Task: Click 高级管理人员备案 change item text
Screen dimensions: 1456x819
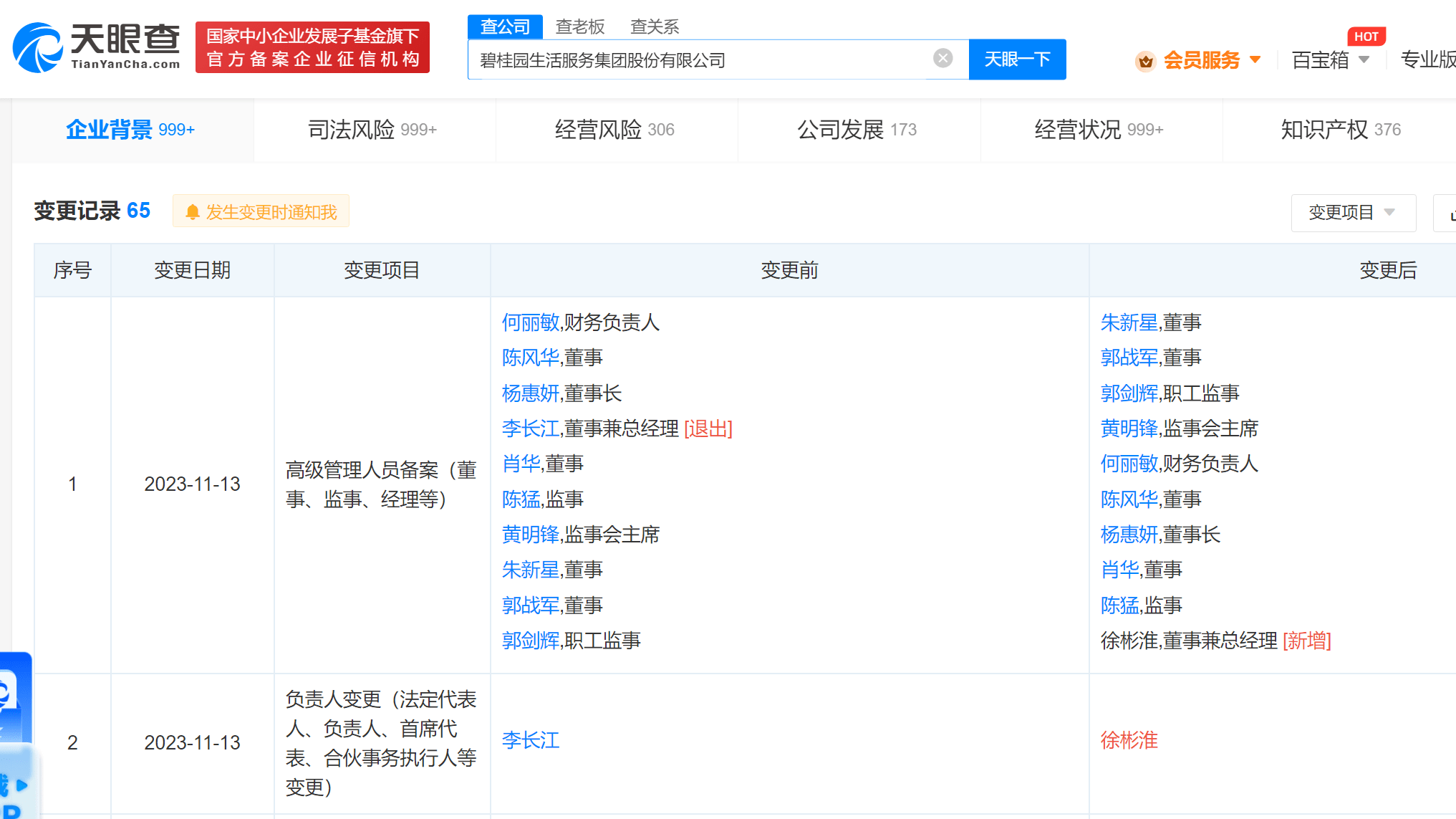Action: tap(381, 484)
